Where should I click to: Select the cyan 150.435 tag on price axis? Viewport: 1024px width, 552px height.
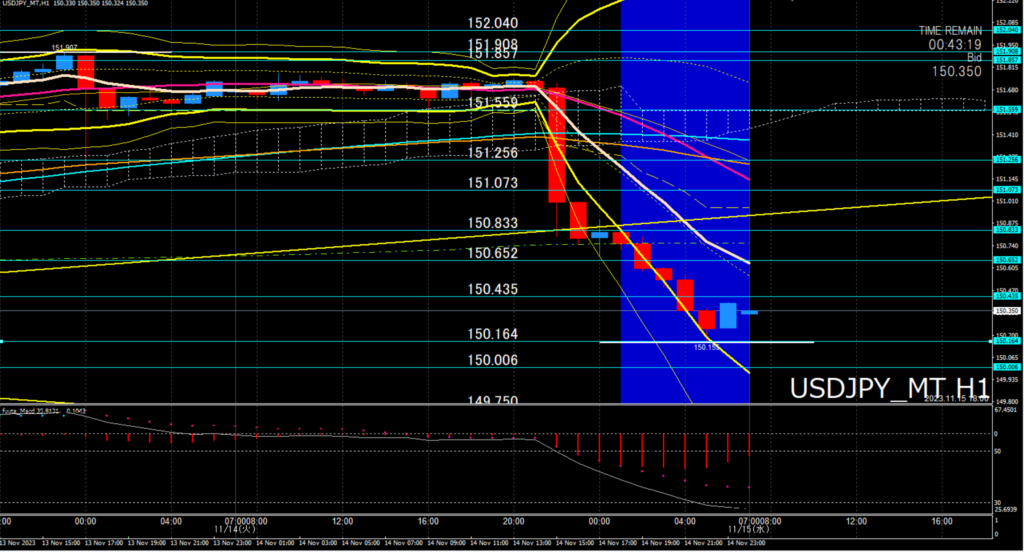point(1006,297)
